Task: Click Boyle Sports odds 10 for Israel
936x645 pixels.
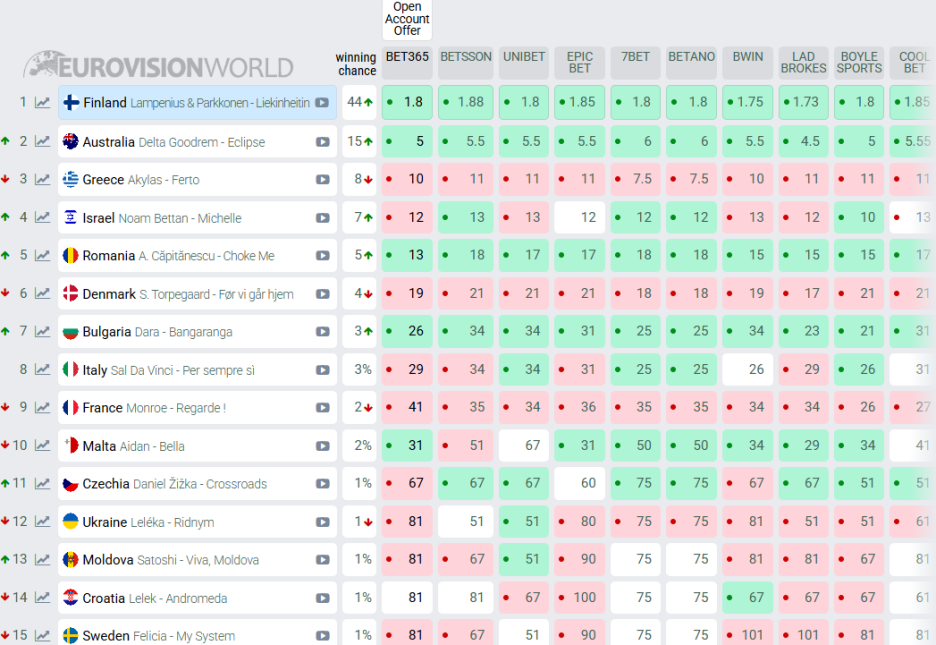Action: (x=859, y=217)
